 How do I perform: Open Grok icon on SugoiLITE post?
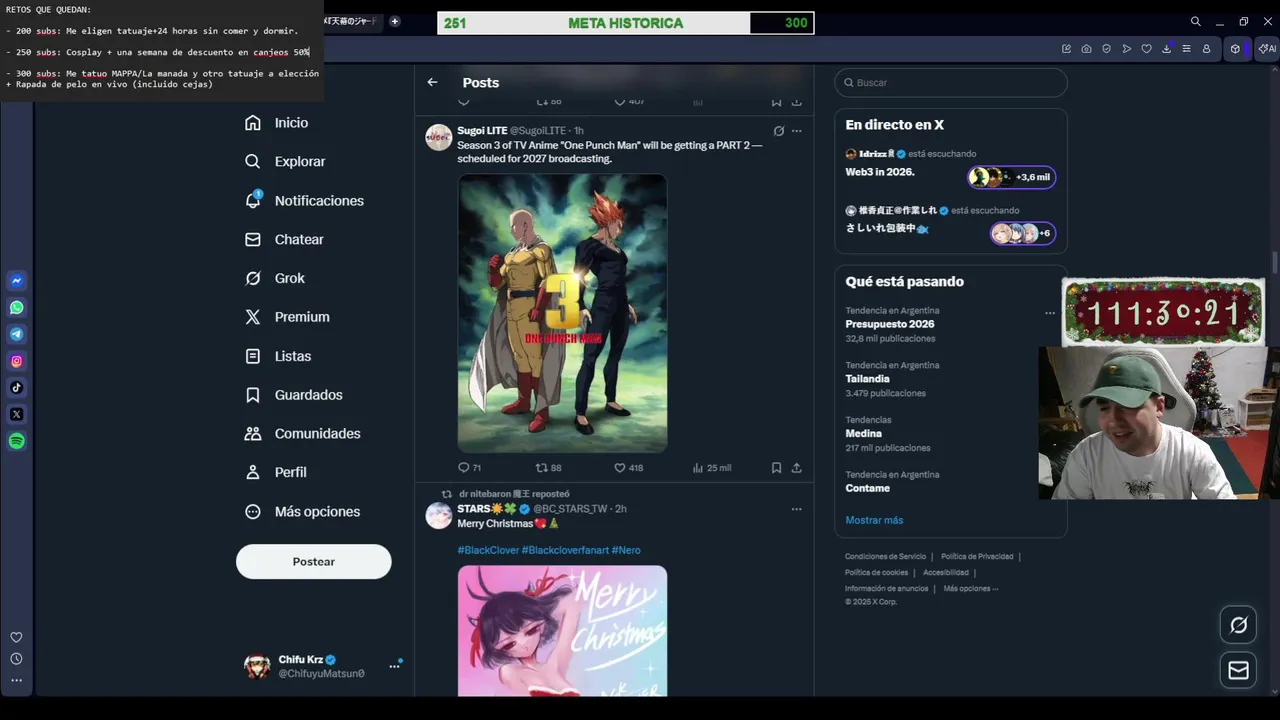pos(778,131)
